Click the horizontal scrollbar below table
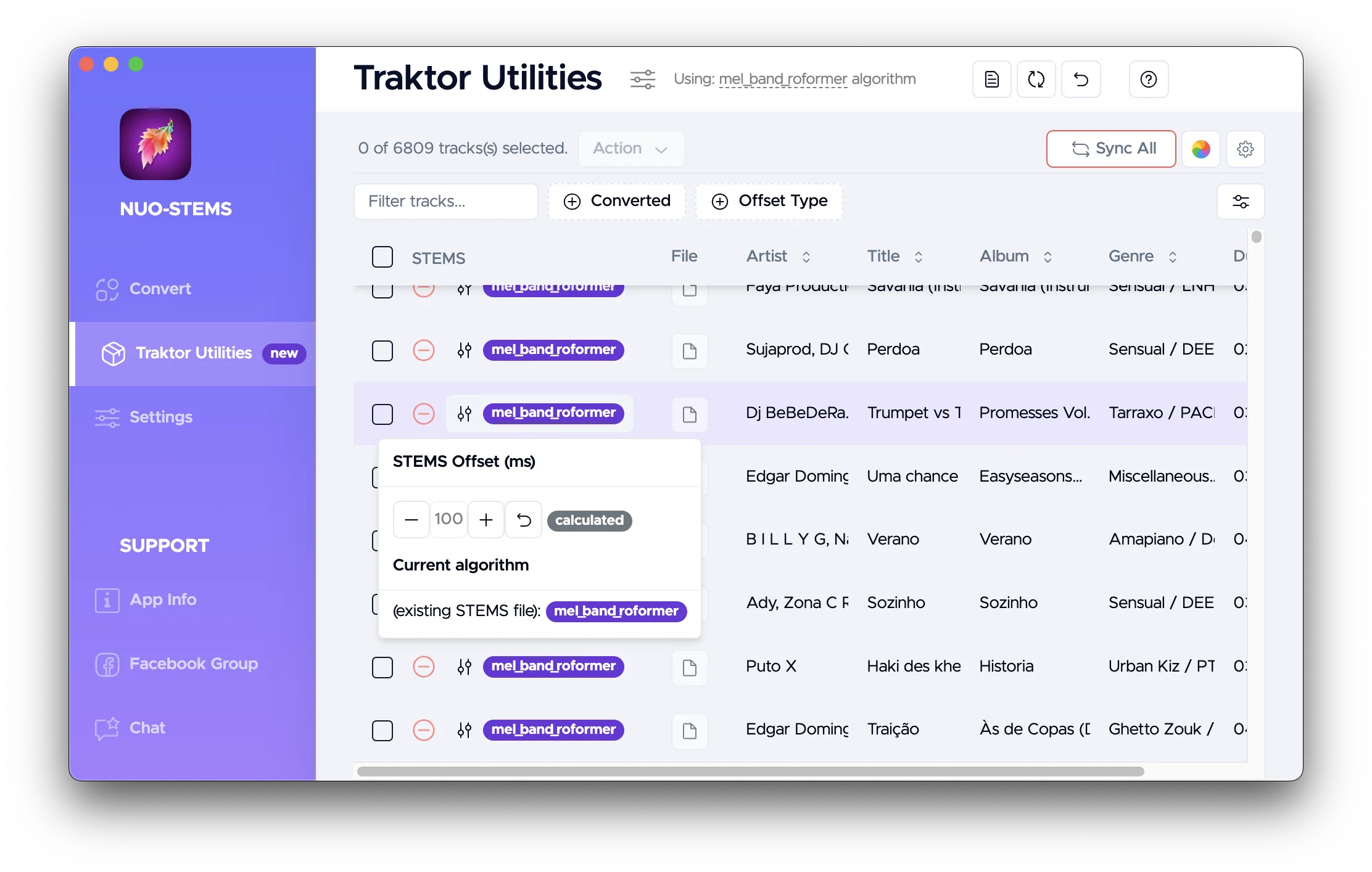 (750, 771)
